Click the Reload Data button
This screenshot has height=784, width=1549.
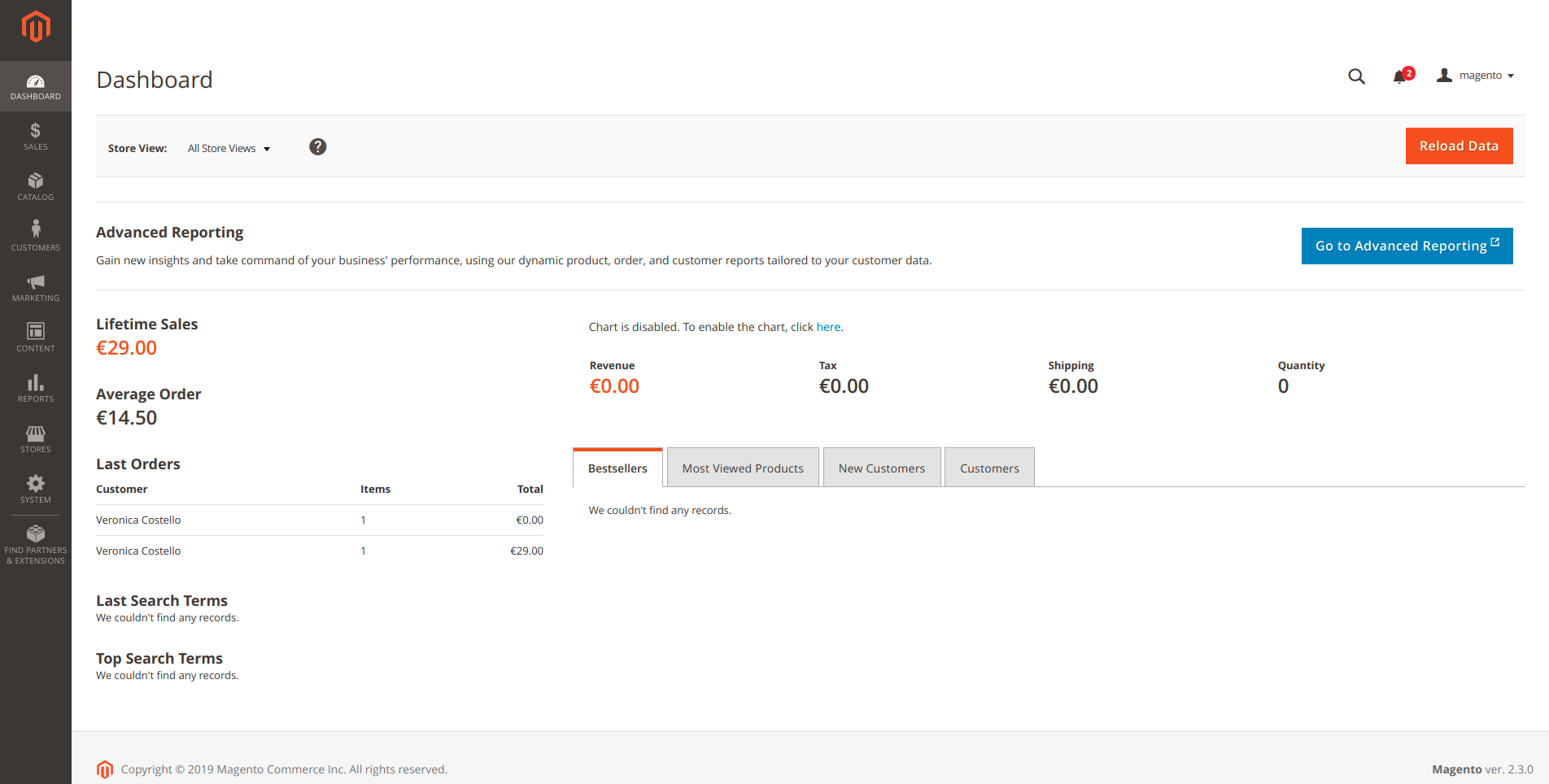(x=1459, y=146)
